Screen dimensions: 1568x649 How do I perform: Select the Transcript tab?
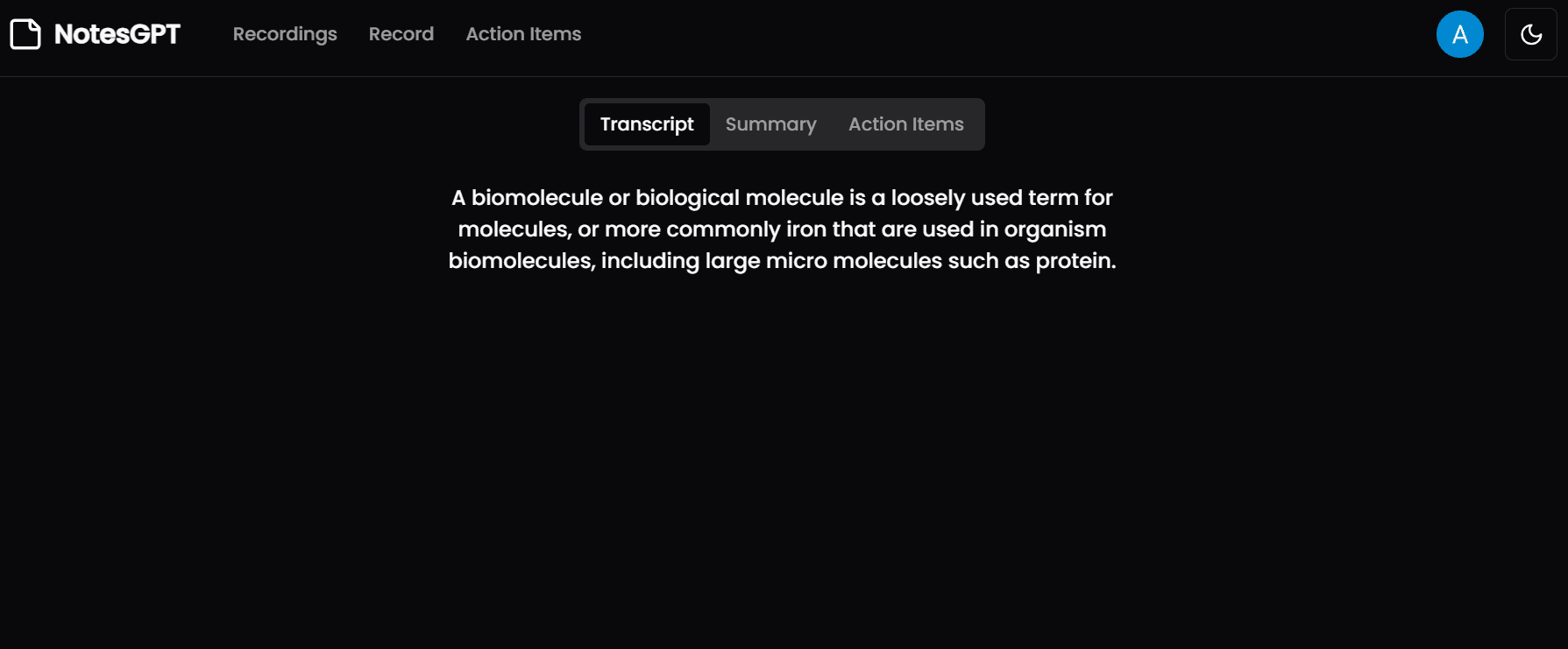click(647, 124)
